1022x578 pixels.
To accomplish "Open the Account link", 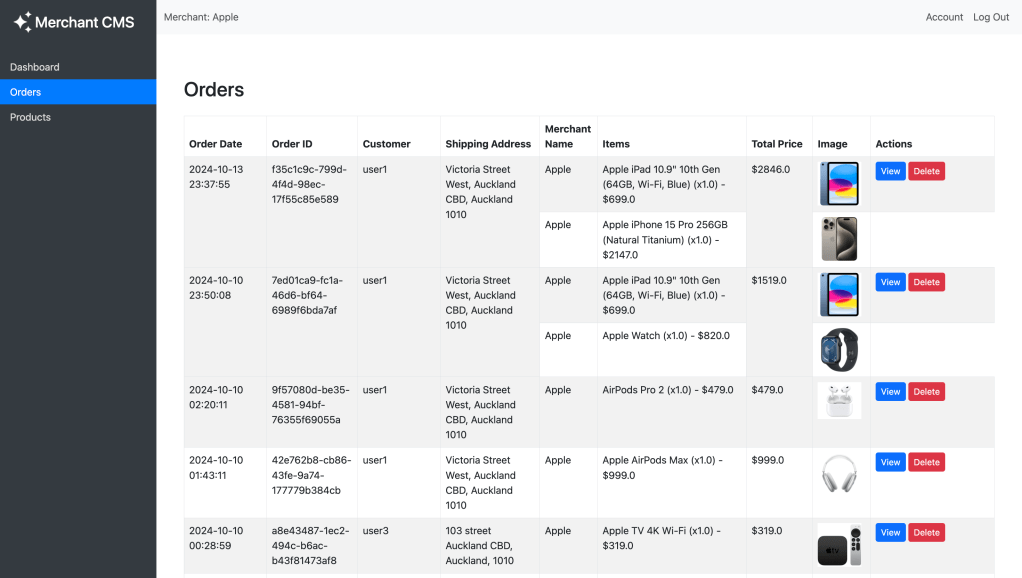I will click(944, 17).
